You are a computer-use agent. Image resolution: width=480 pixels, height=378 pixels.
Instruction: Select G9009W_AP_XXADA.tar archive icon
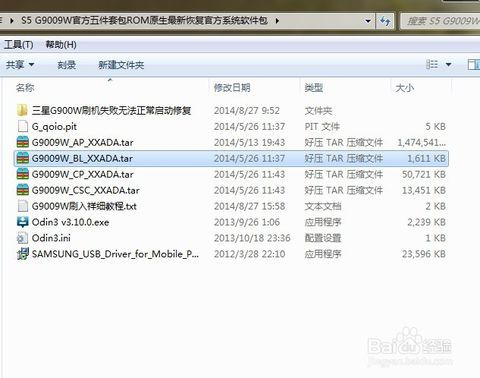[22, 142]
